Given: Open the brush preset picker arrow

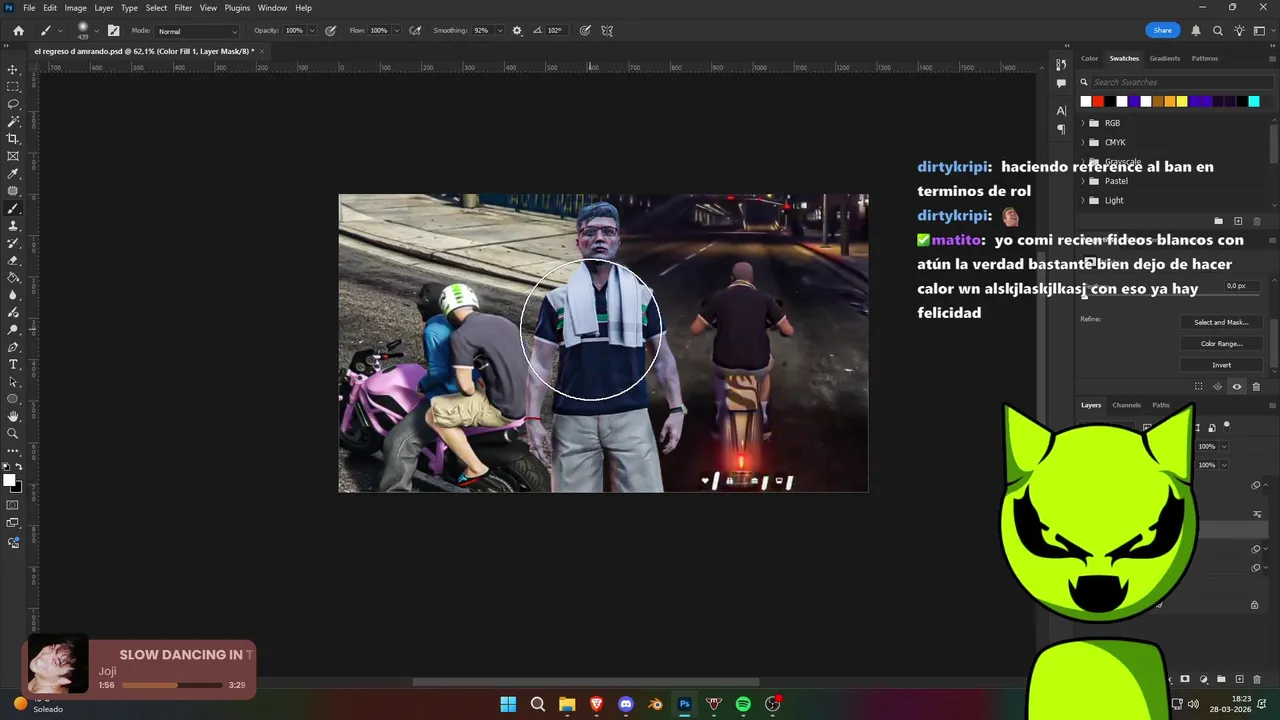Looking at the screenshot, I should [x=96, y=31].
